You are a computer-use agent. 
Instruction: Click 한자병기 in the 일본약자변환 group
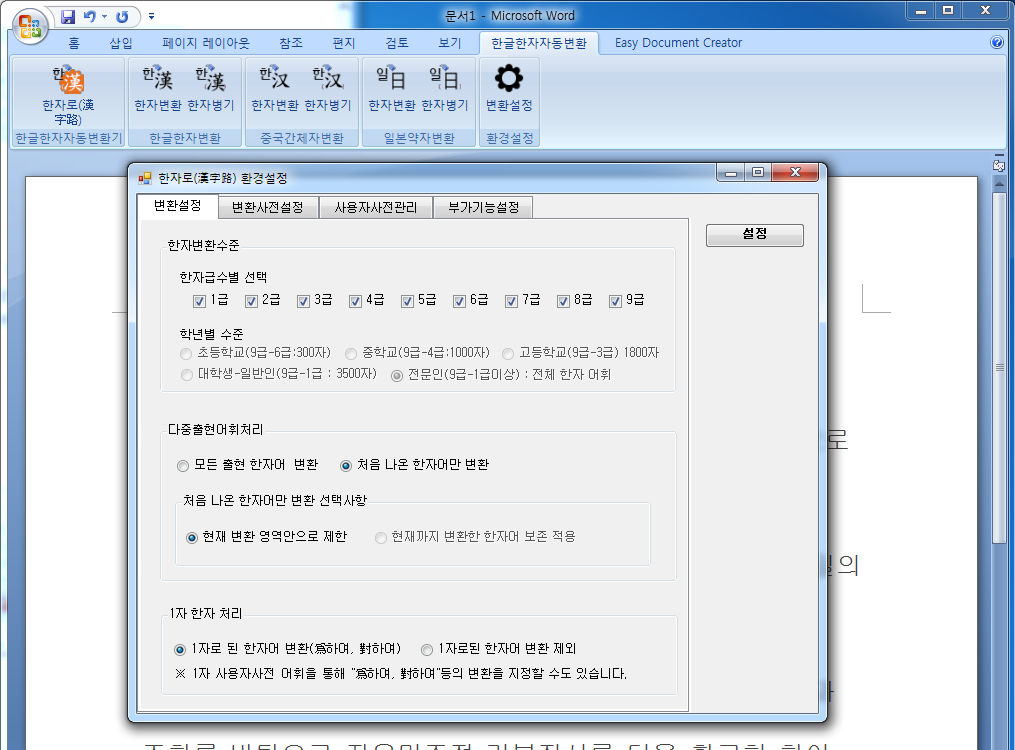[x=444, y=90]
